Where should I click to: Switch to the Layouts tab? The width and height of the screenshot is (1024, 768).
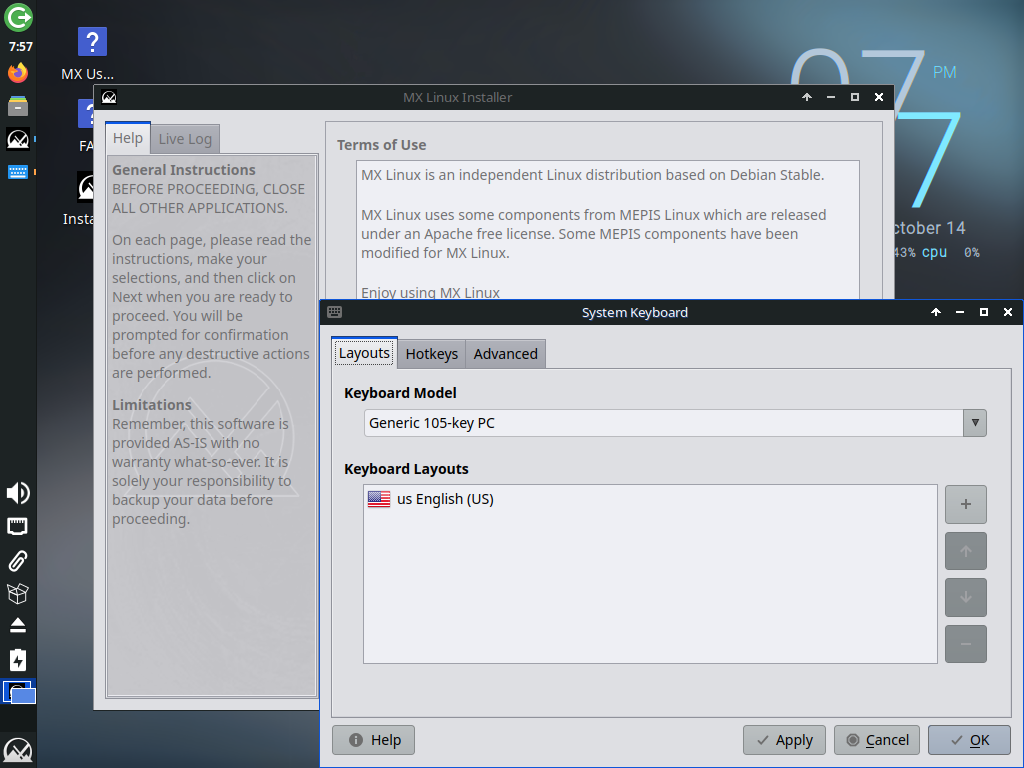click(x=364, y=353)
